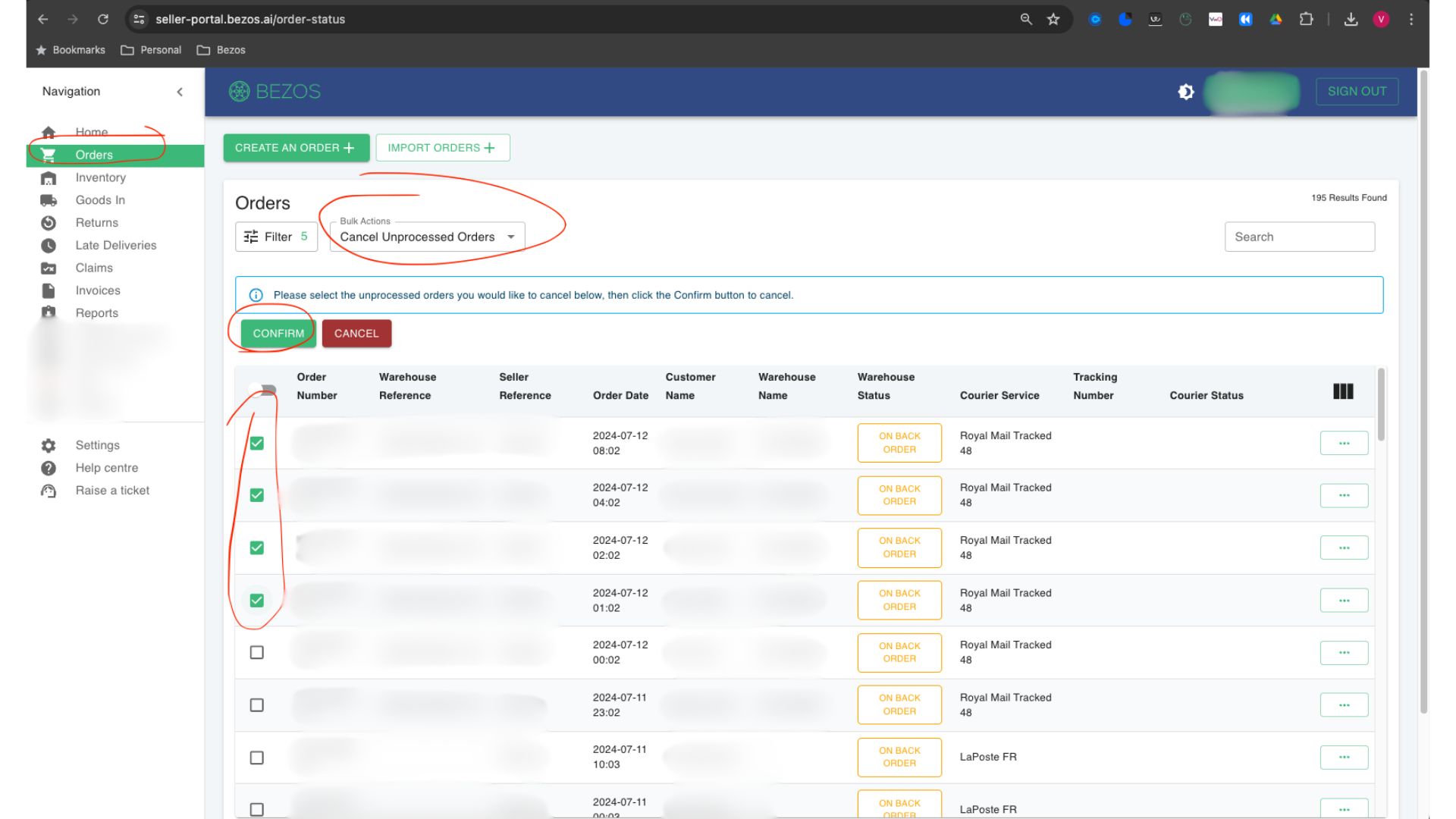Uncheck order dated 2024-07-12 08:02

(x=257, y=444)
